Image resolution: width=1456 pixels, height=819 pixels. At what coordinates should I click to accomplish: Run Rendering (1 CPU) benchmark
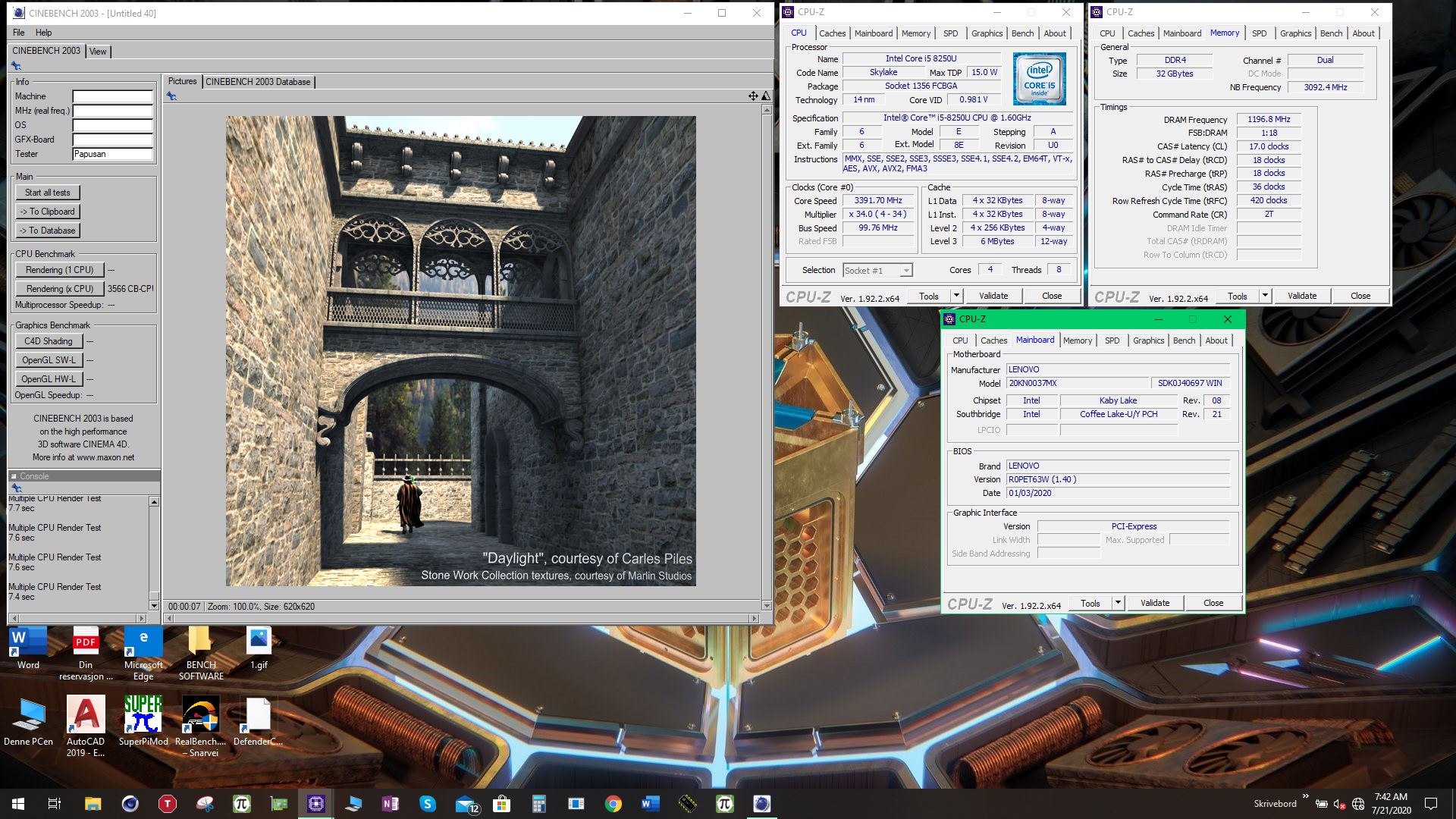click(59, 270)
